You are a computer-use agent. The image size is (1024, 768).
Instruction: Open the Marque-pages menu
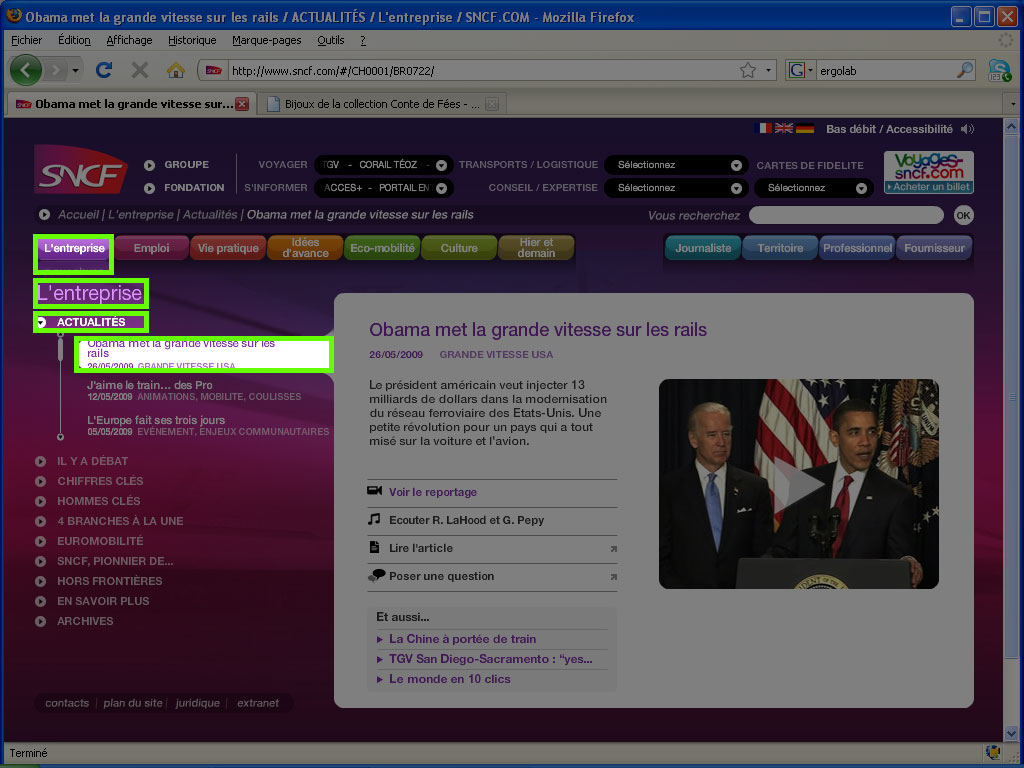[x=266, y=40]
